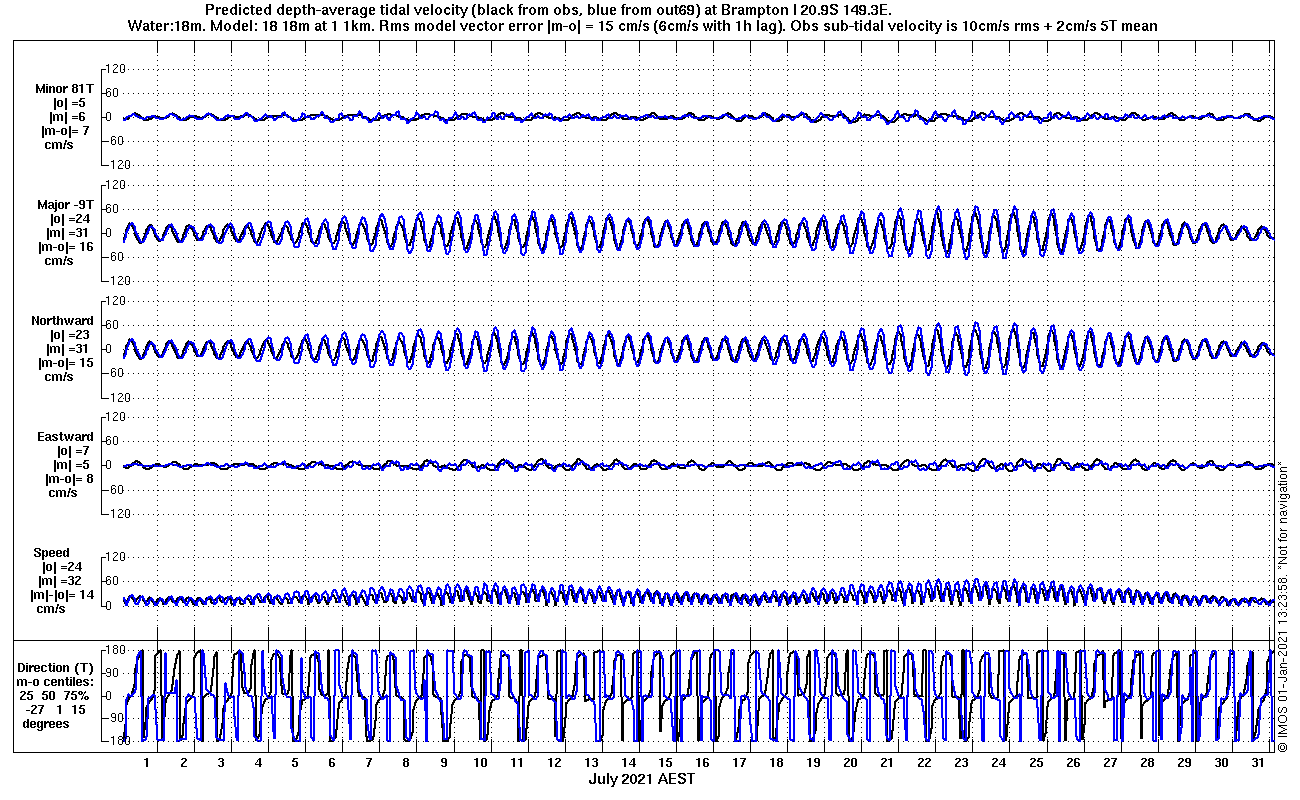Click day 10 on the date axis
This screenshot has height=800, width=1300.
(x=480, y=762)
